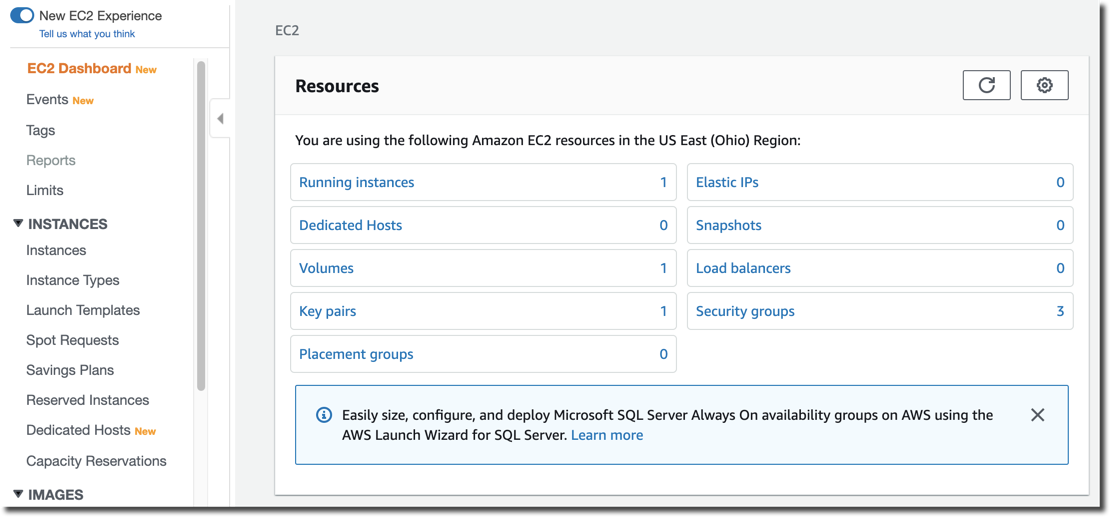Click Tell us what you think
Screen dimensions: 1110x517
click(x=87, y=34)
